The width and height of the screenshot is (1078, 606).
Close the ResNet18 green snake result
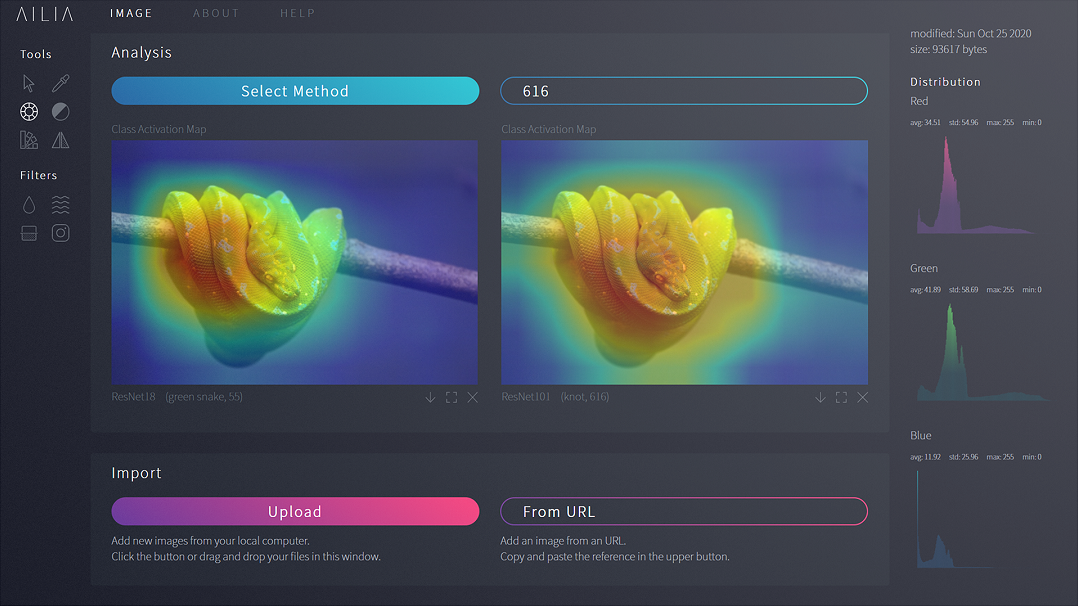472,398
